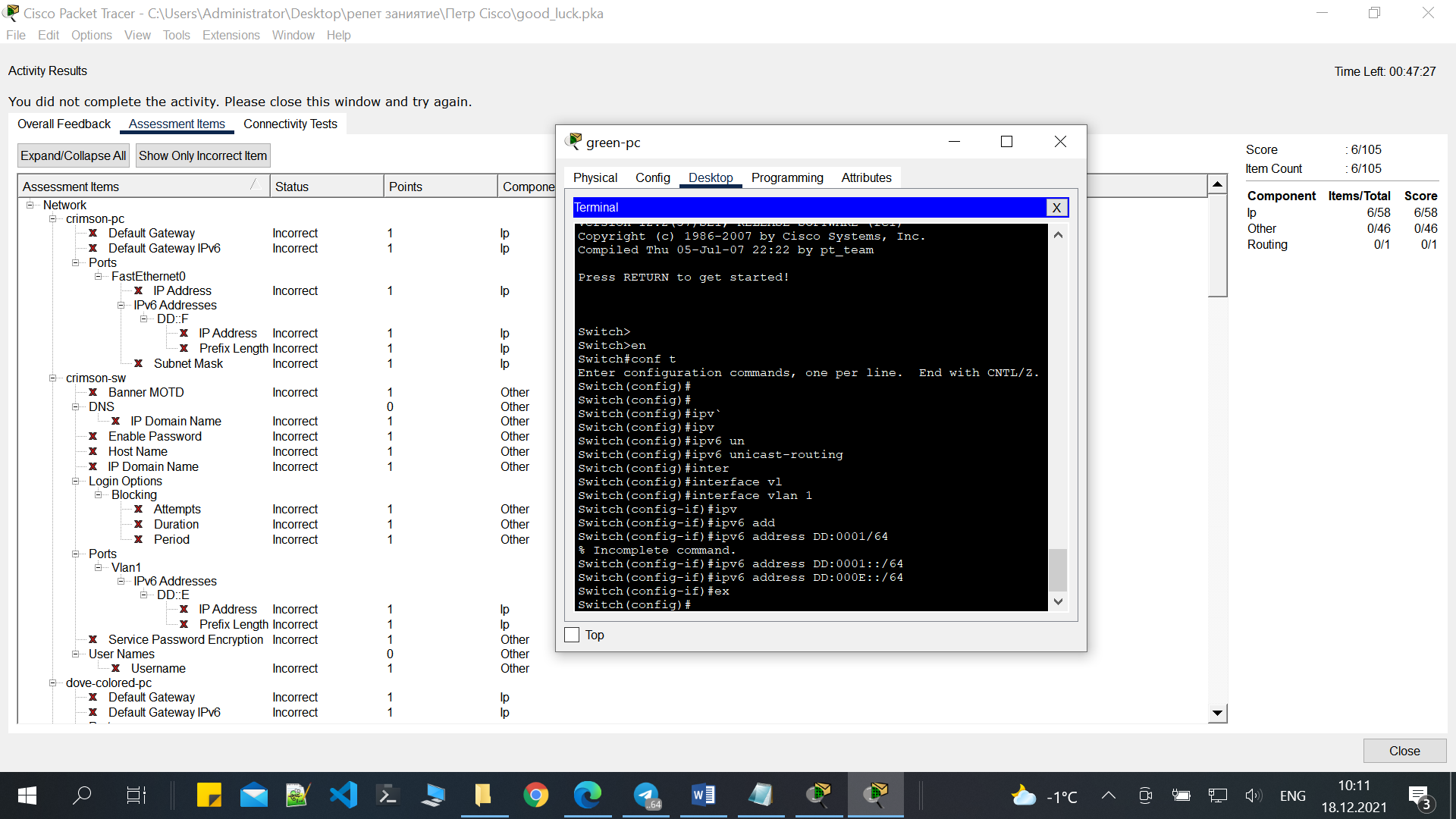Open File Explorer from the taskbar

(x=483, y=795)
